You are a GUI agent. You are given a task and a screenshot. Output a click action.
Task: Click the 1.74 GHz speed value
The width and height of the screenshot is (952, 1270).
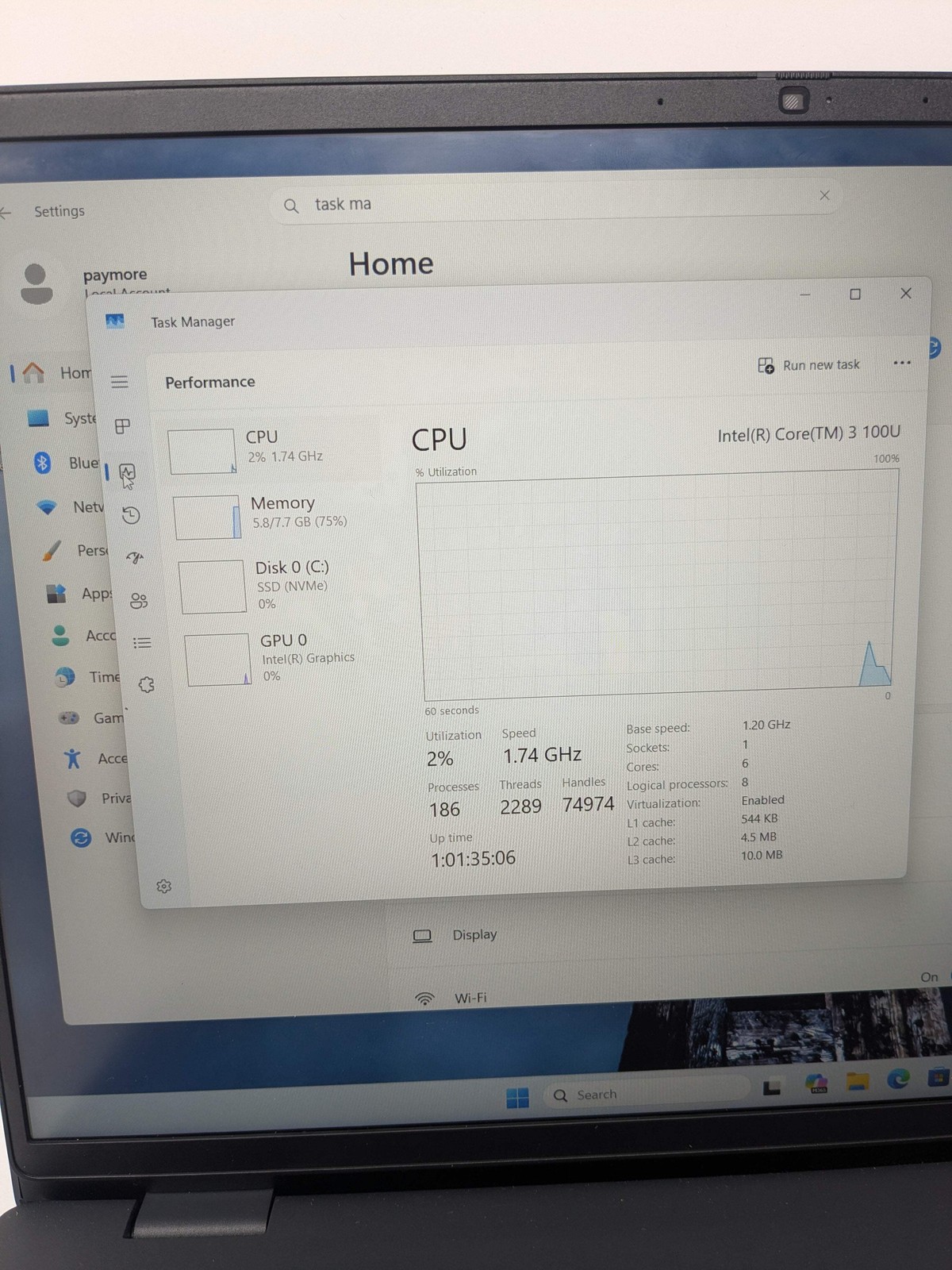(543, 755)
